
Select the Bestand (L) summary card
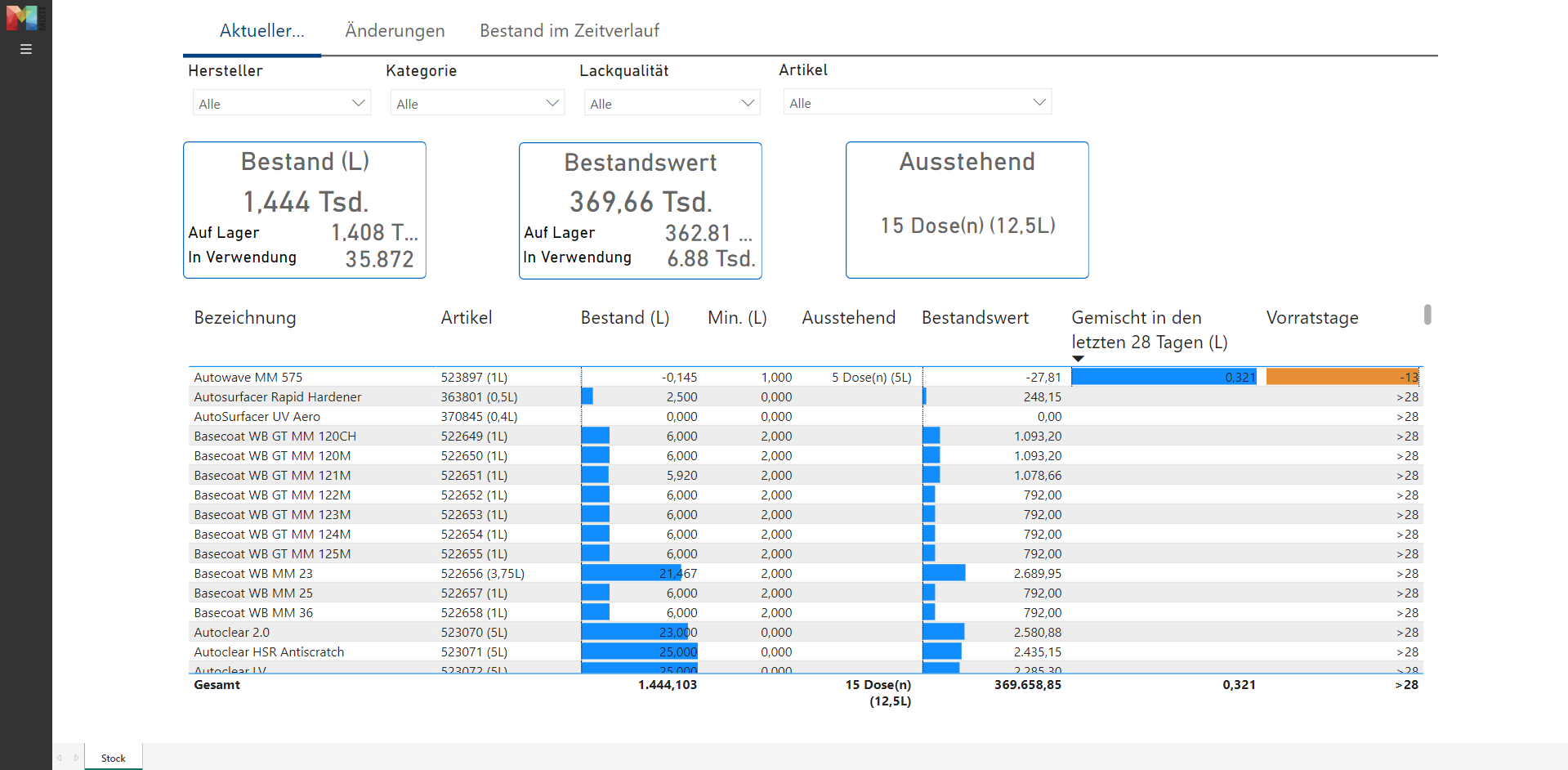point(305,210)
